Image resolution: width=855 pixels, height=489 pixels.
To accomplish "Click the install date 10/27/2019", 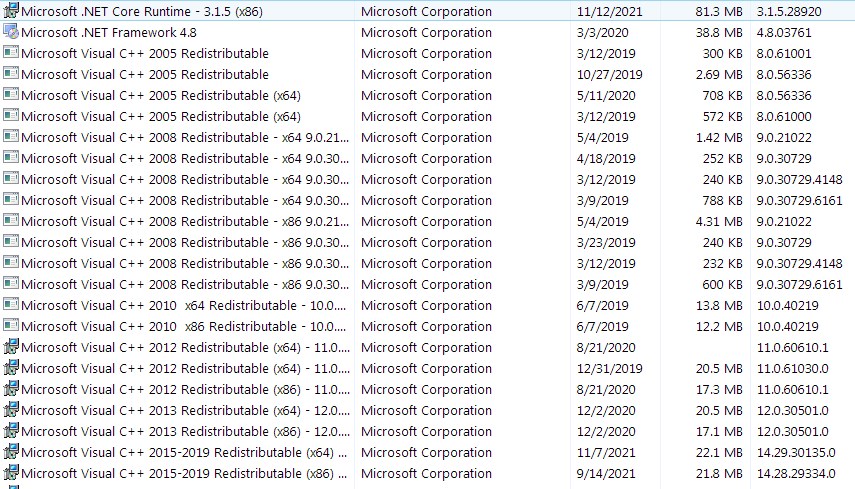I will click(610, 75).
